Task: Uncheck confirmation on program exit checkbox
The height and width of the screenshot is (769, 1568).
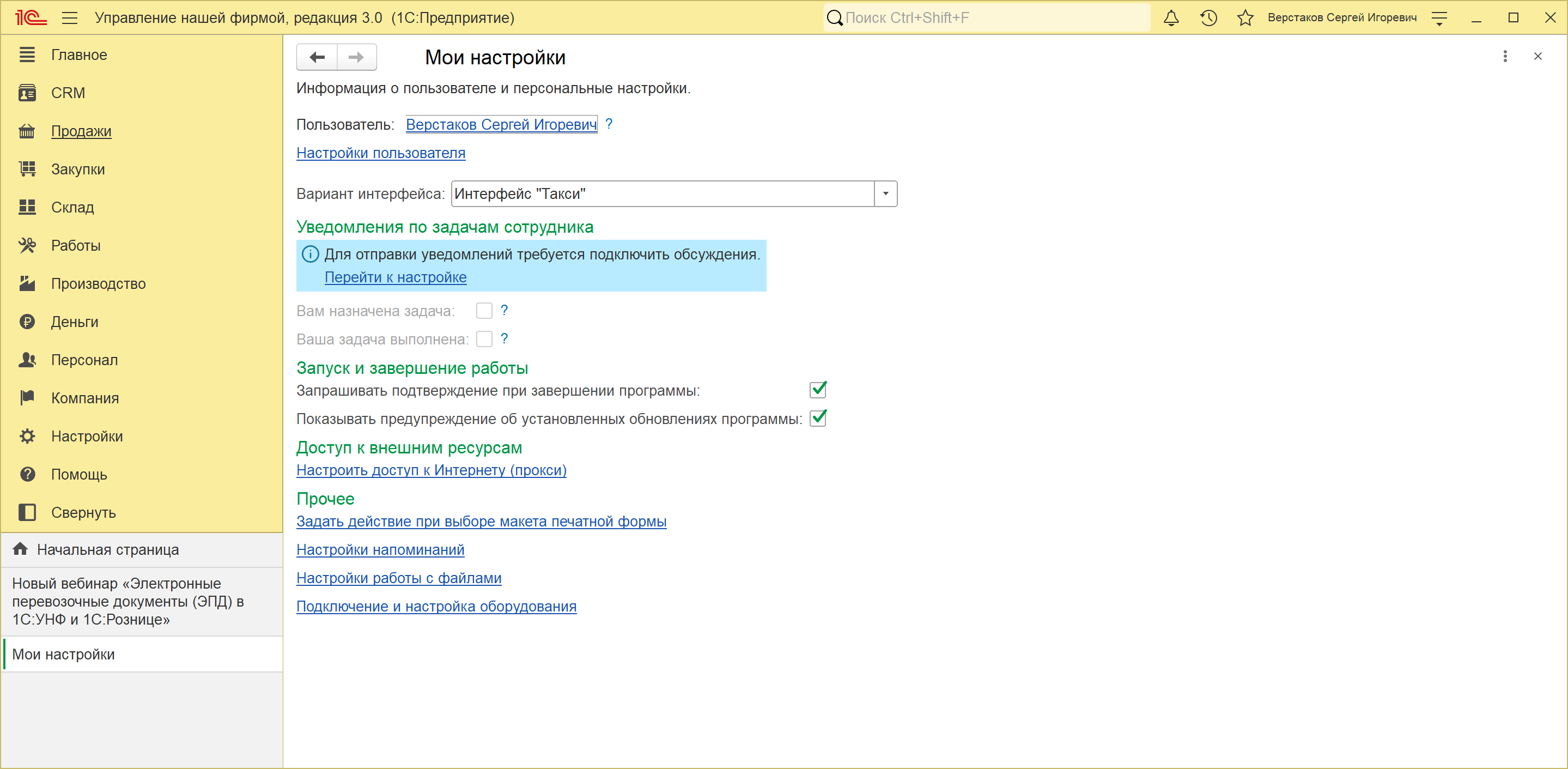Action: 818,390
